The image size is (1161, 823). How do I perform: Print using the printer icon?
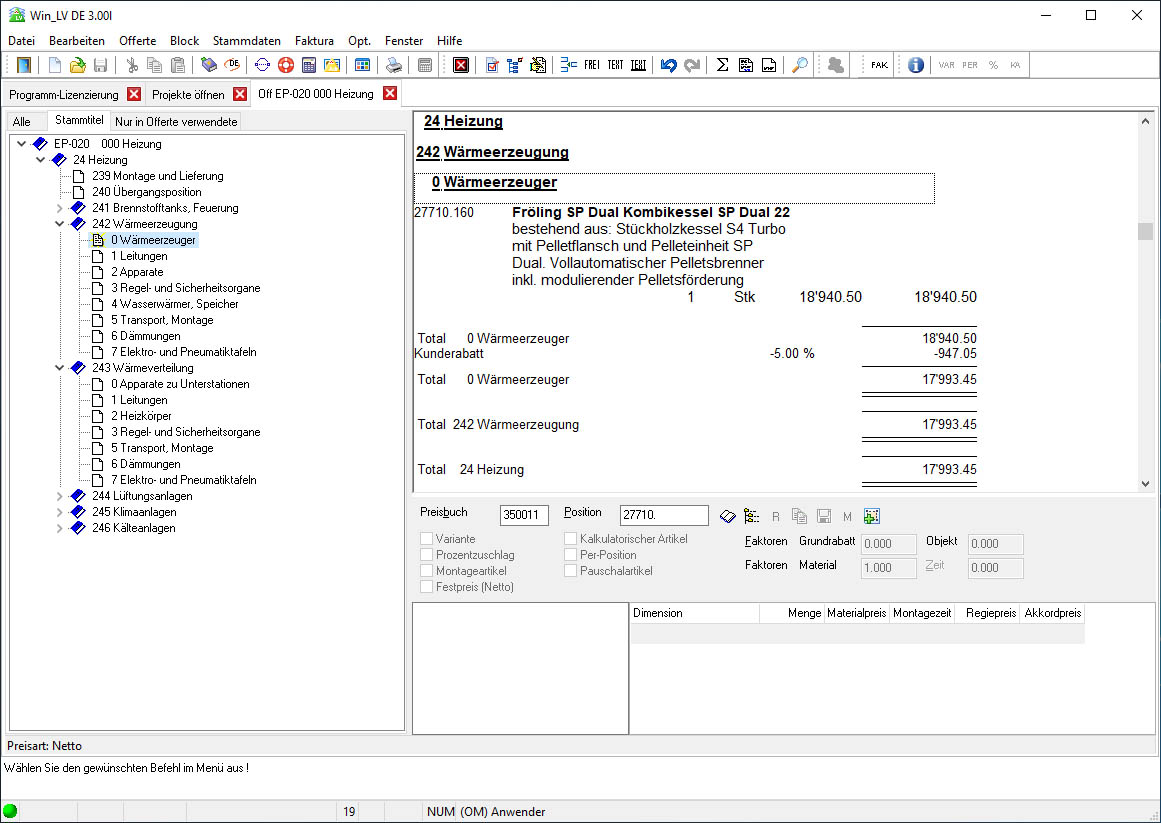394,65
